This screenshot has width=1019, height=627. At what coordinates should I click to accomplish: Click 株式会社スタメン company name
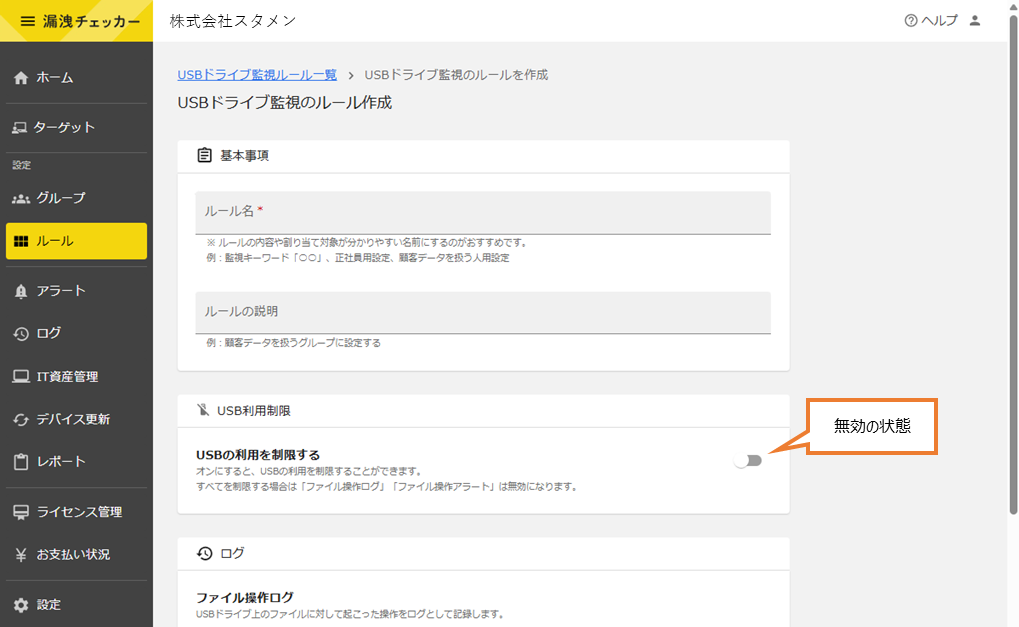coord(233,21)
